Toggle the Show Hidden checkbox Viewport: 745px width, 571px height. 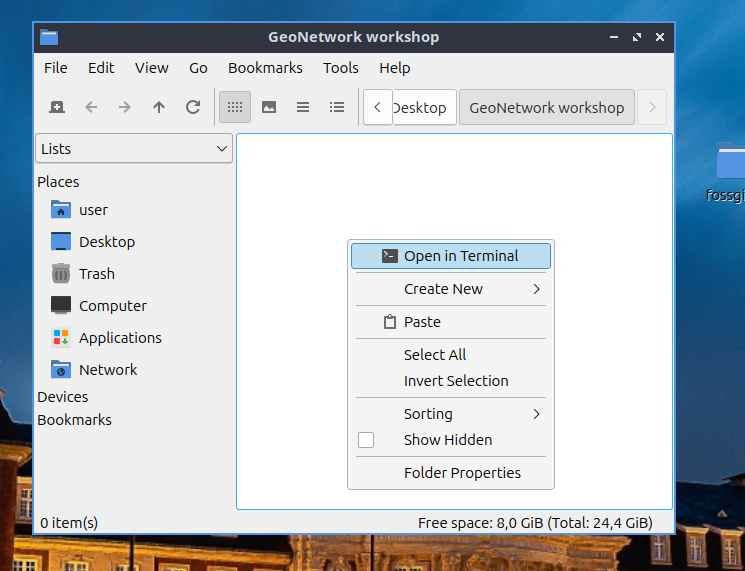pos(366,440)
